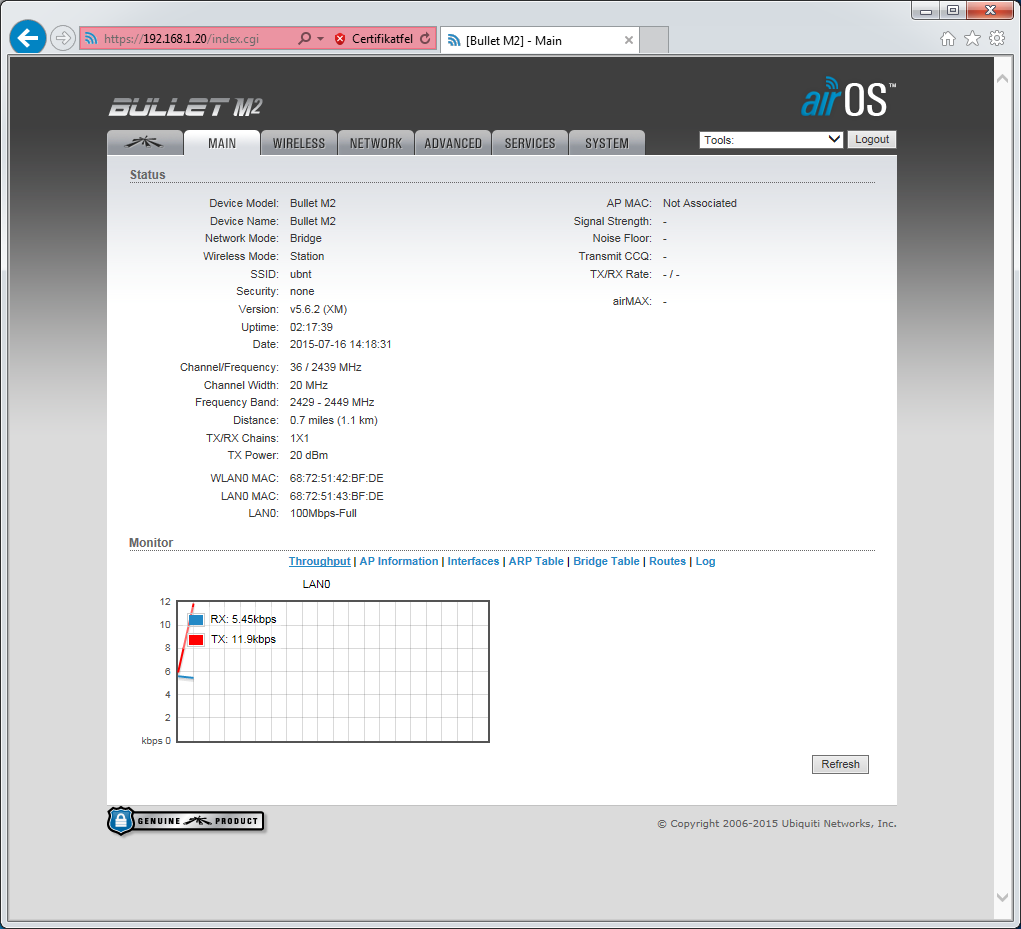This screenshot has width=1021, height=929.
Task: Switch to the NETWORK tab
Action: point(376,143)
